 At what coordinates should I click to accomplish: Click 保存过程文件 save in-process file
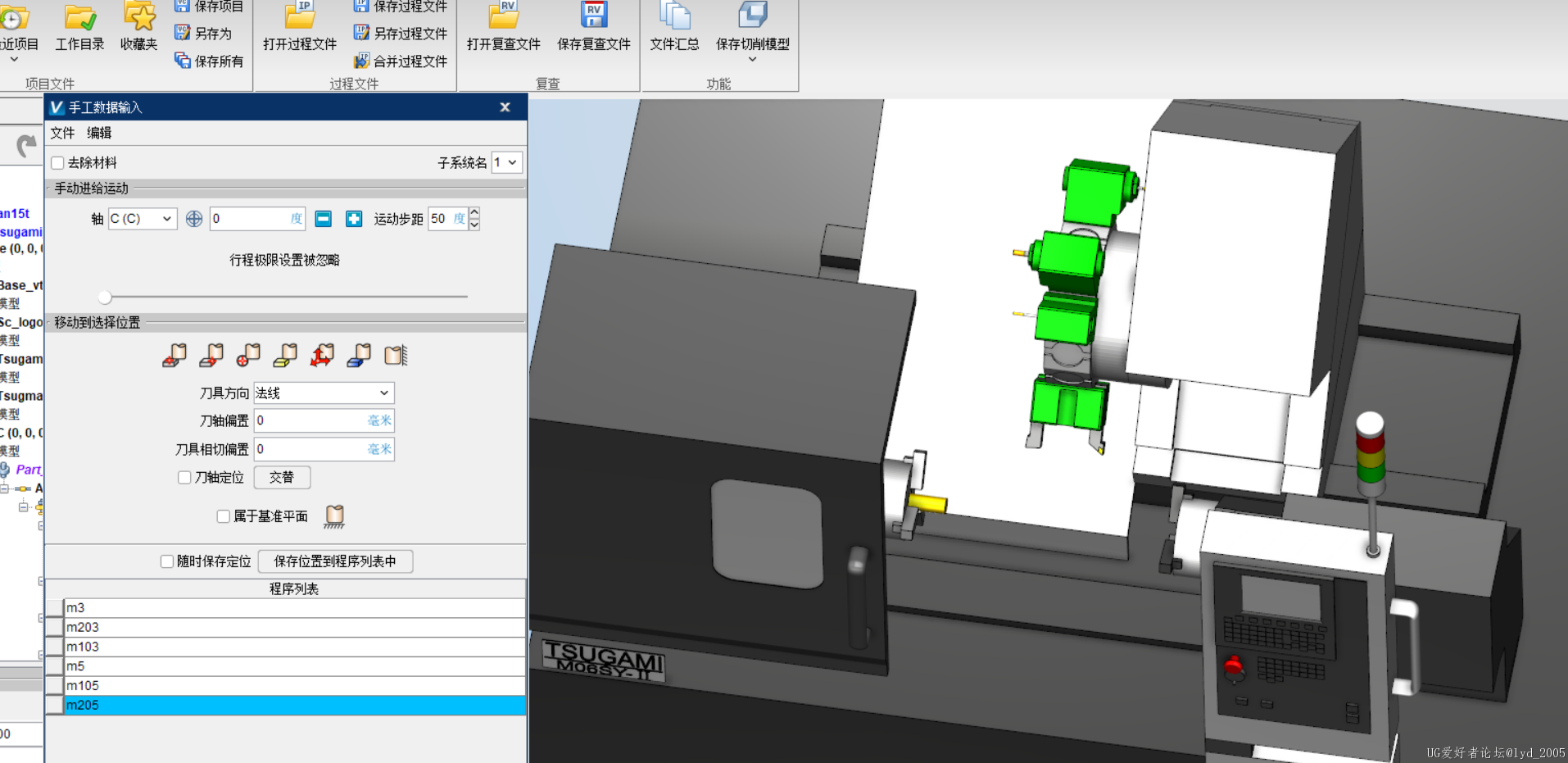tap(401, 7)
